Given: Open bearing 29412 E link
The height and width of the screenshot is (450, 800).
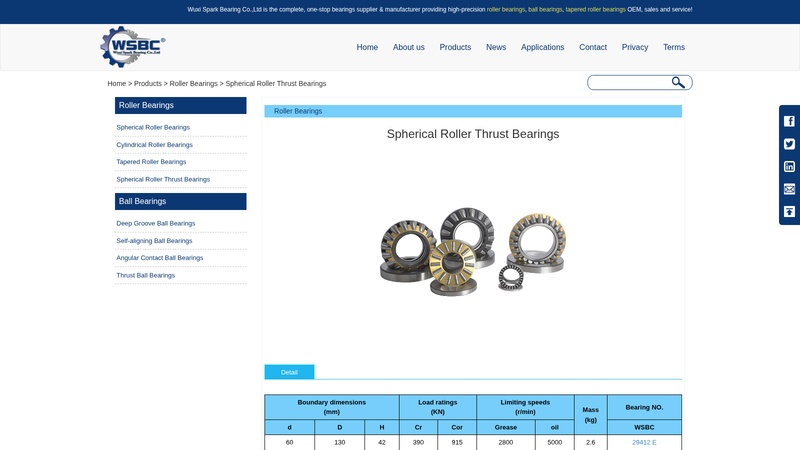Looking at the screenshot, I should tap(644, 442).
